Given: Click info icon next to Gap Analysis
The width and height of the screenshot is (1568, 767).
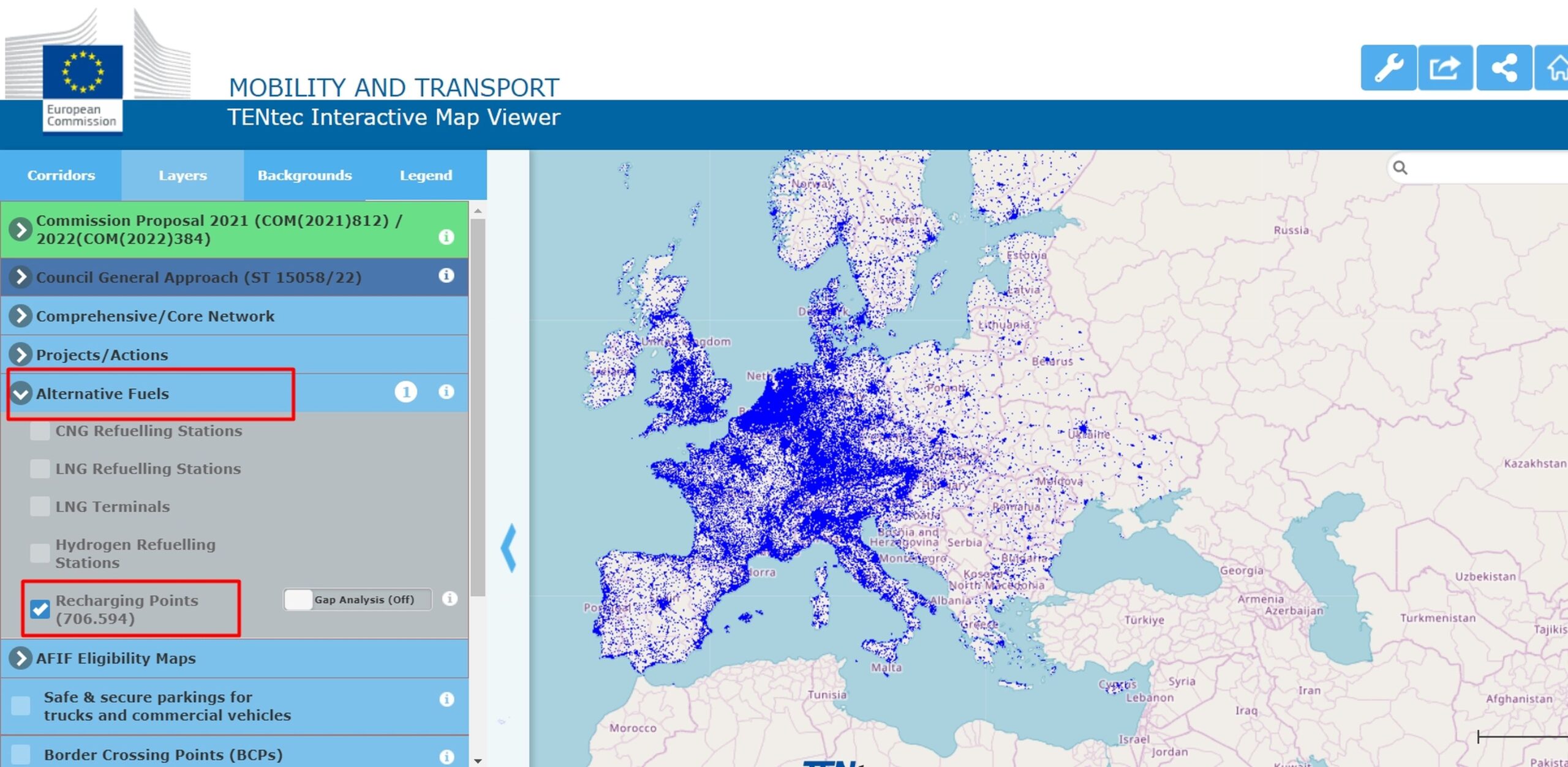Looking at the screenshot, I should (x=450, y=599).
